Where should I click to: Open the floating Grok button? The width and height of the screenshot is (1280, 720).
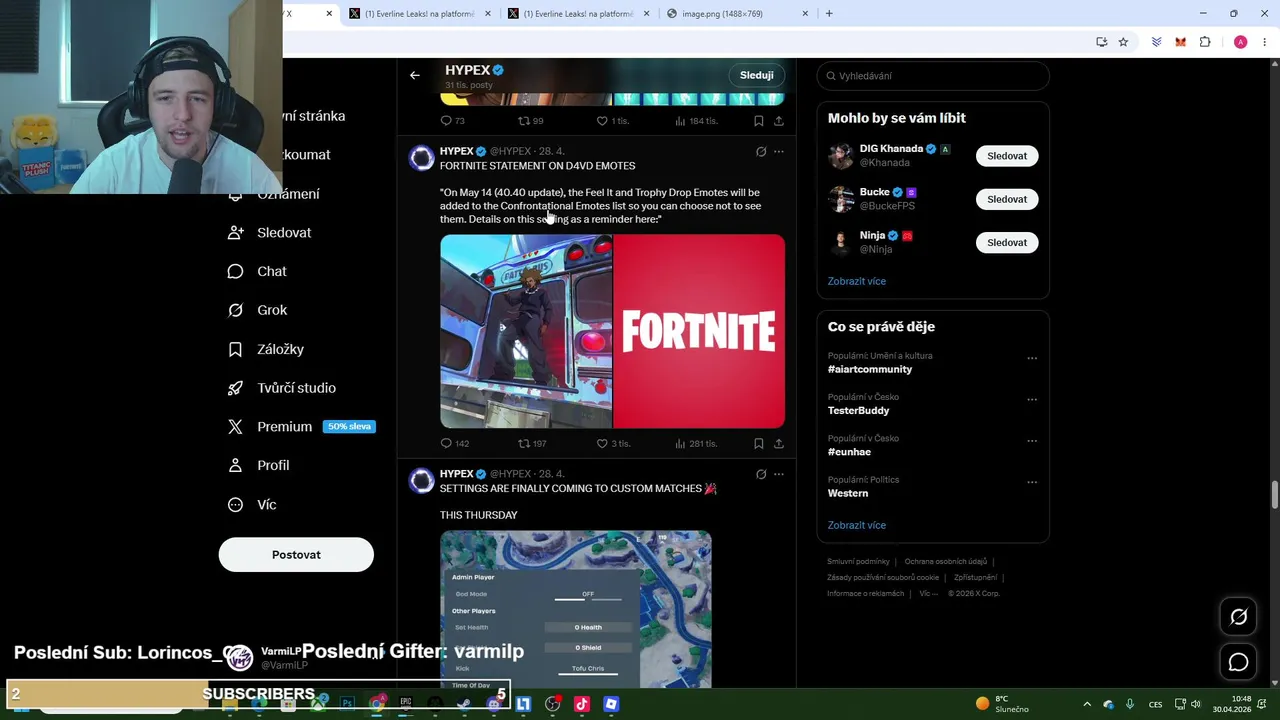point(1238,617)
